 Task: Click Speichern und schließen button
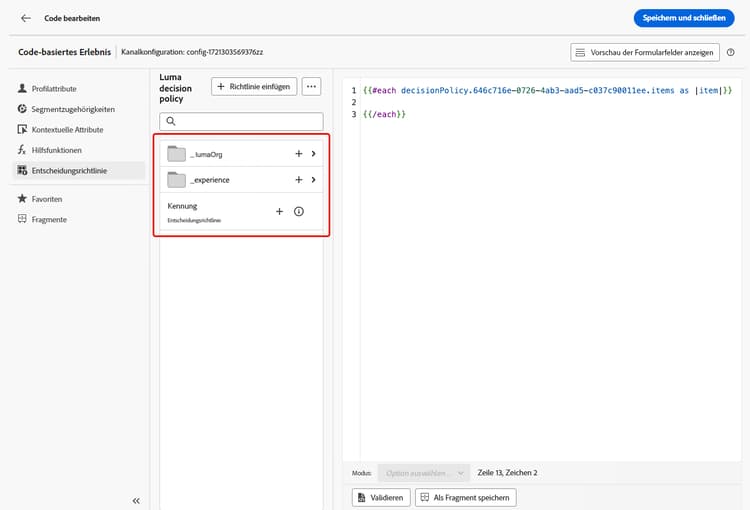pos(684,18)
